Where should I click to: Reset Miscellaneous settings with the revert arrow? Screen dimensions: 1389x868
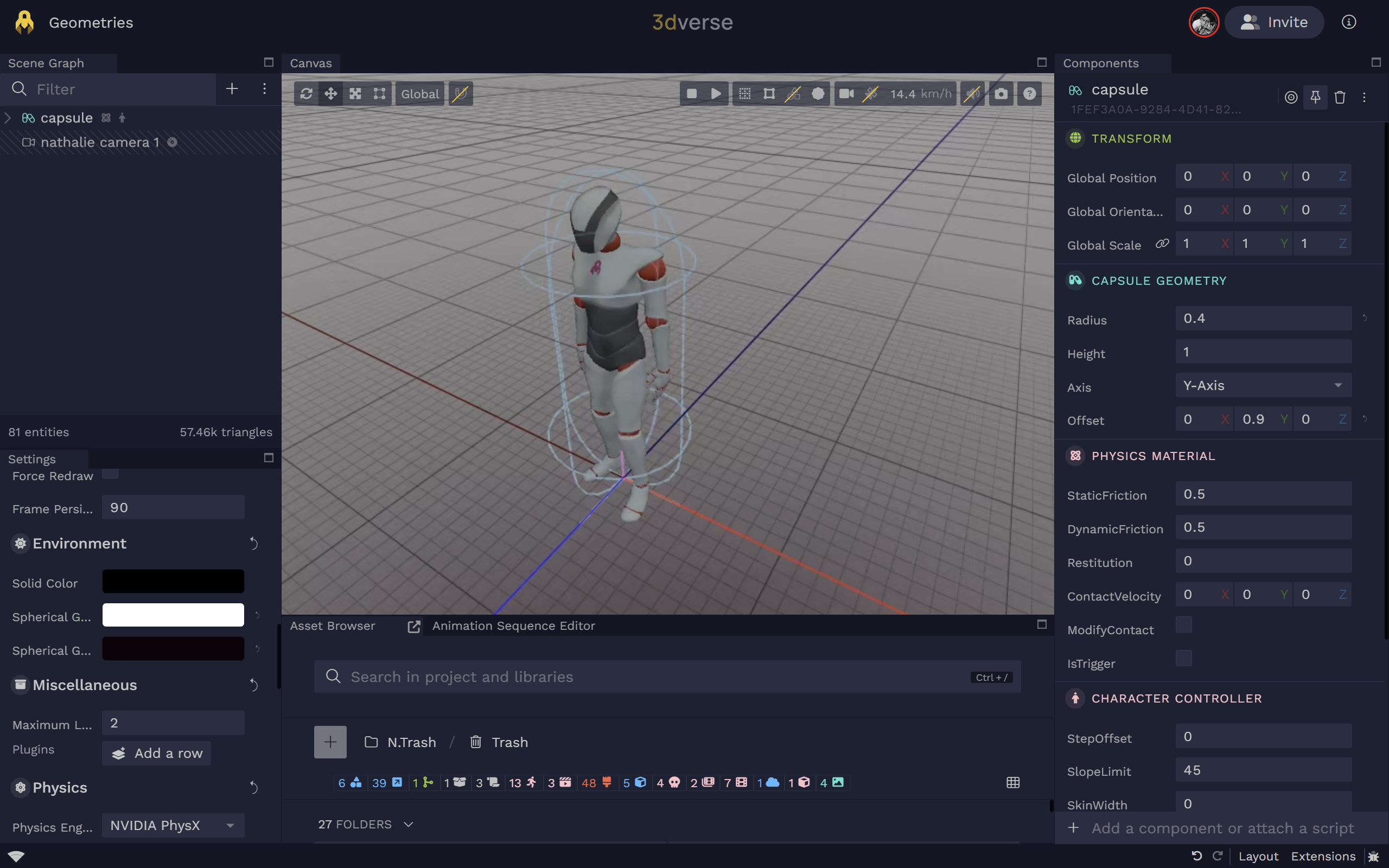tap(254, 685)
